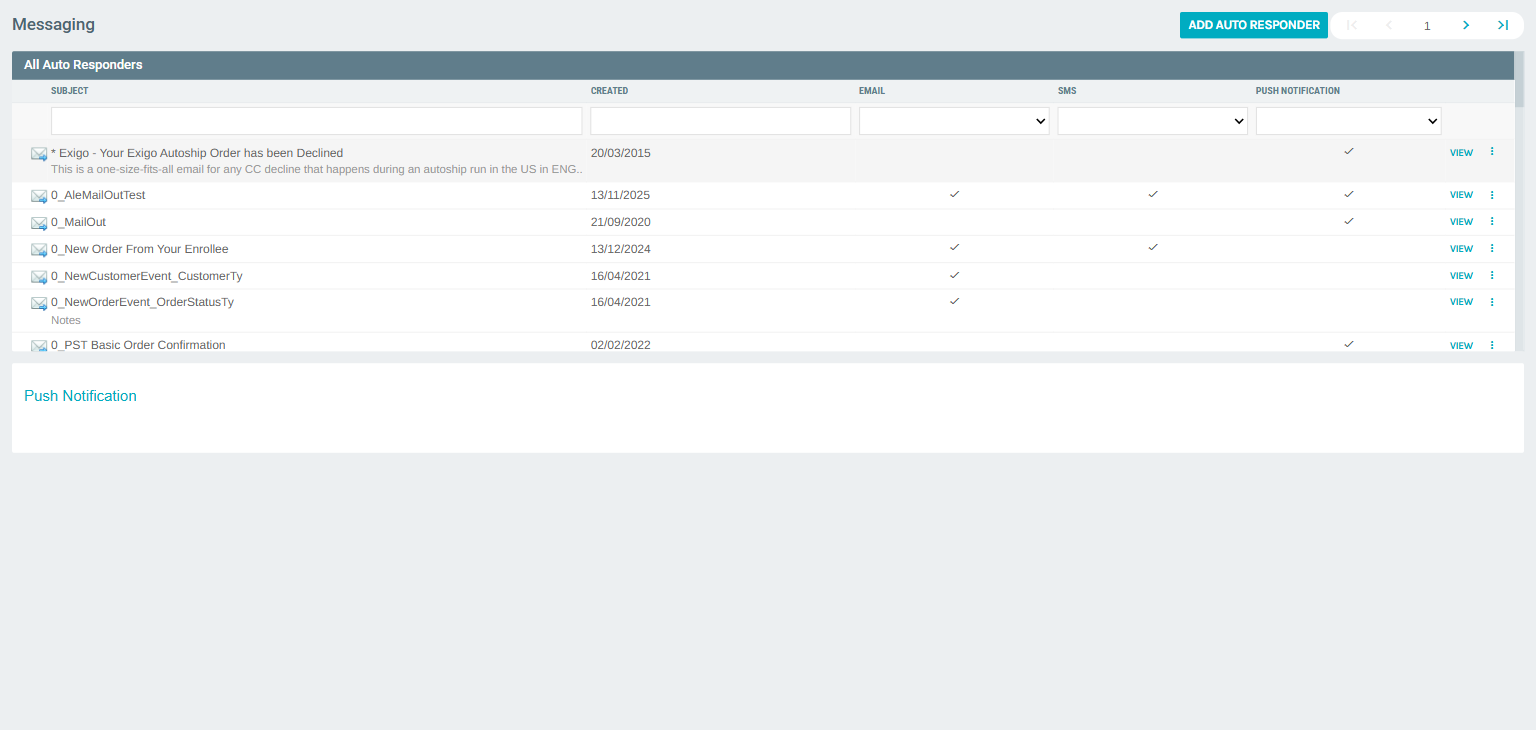Click Email checkmark for 0_NewCustomerEvent_CustomerTy
Viewport: 1536px width, 730px height.
point(954,274)
